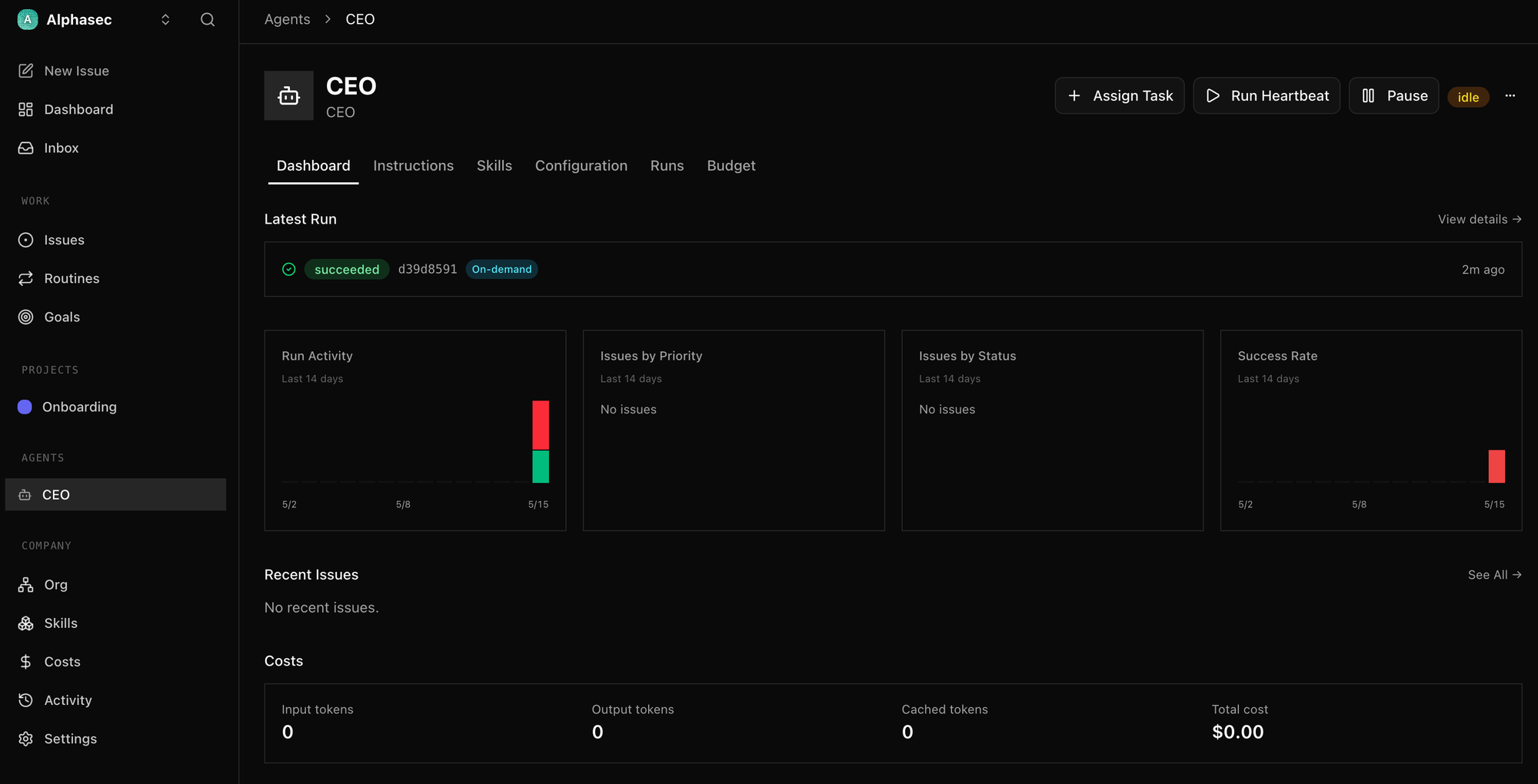1538x784 pixels.
Task: Click the red bar in Run Activity chart
Action: pos(541,425)
